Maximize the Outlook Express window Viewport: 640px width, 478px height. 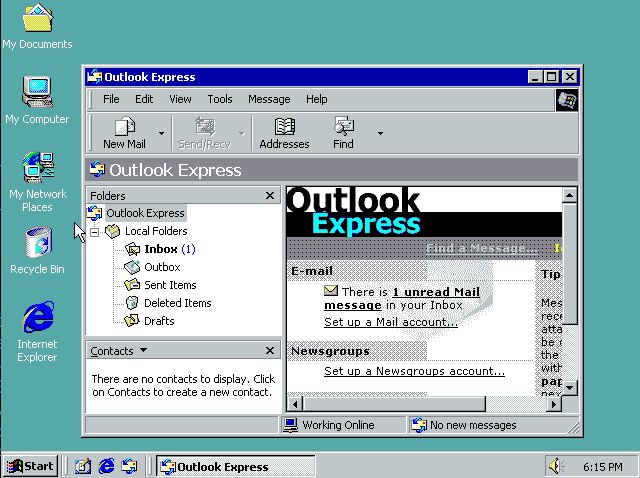[552, 77]
